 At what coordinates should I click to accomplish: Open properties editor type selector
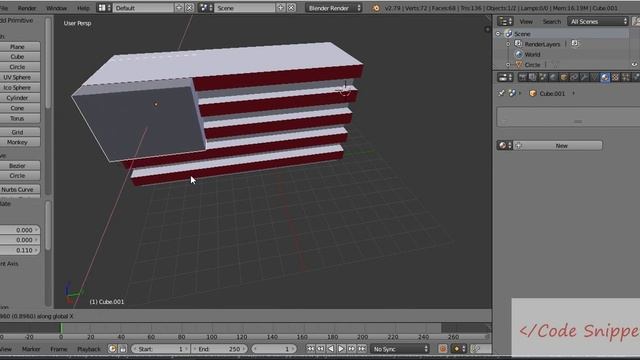point(505,78)
